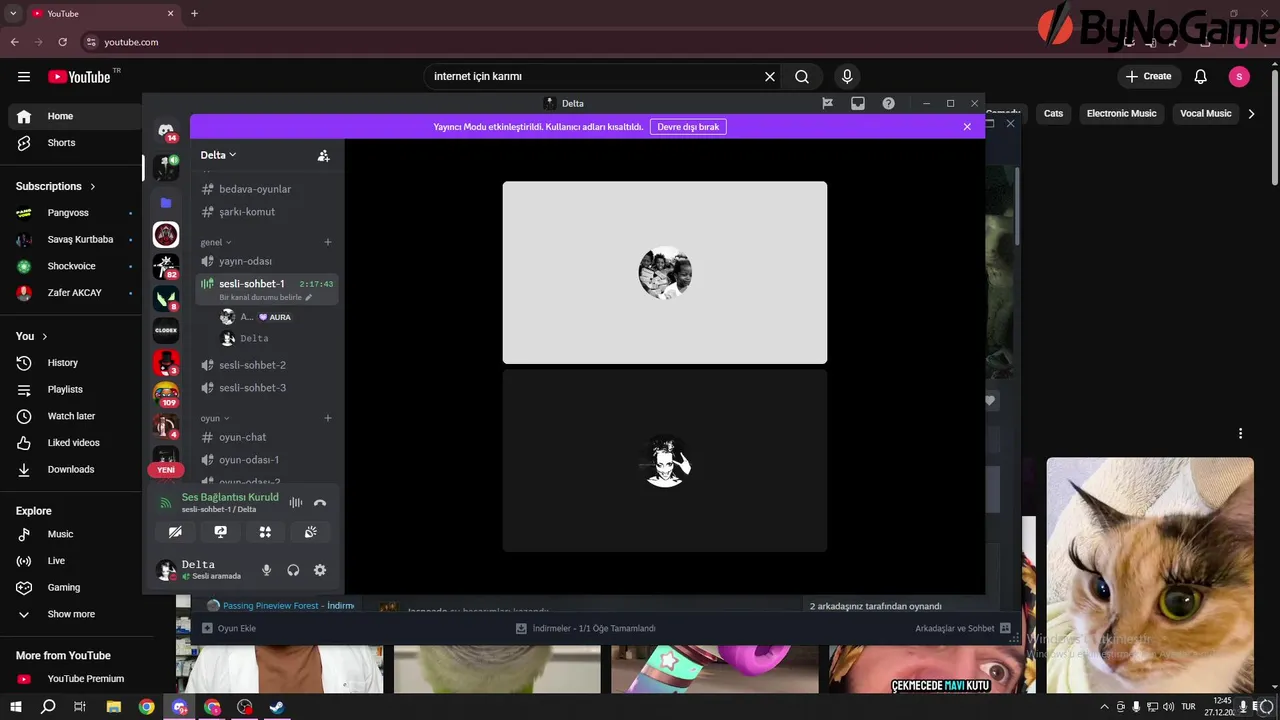Add a channel to oyun category
The width and height of the screenshot is (1280, 720).
pyautogui.click(x=328, y=418)
